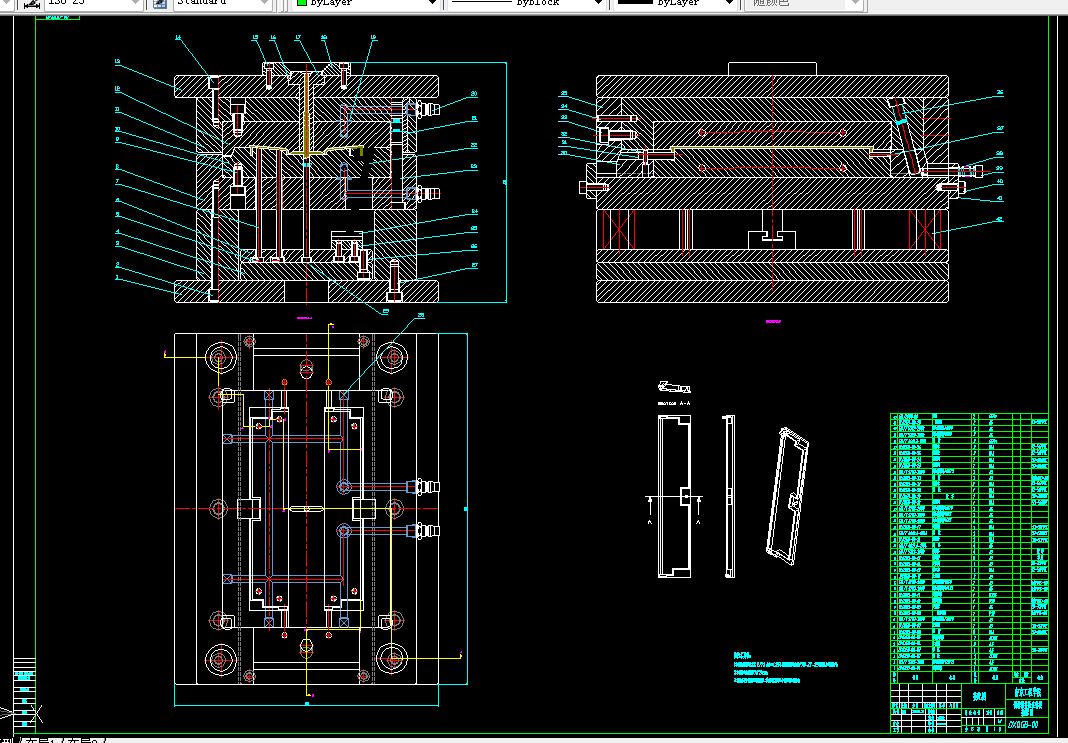
Task: Select the top-left mold cross-section view
Action: 306,182
